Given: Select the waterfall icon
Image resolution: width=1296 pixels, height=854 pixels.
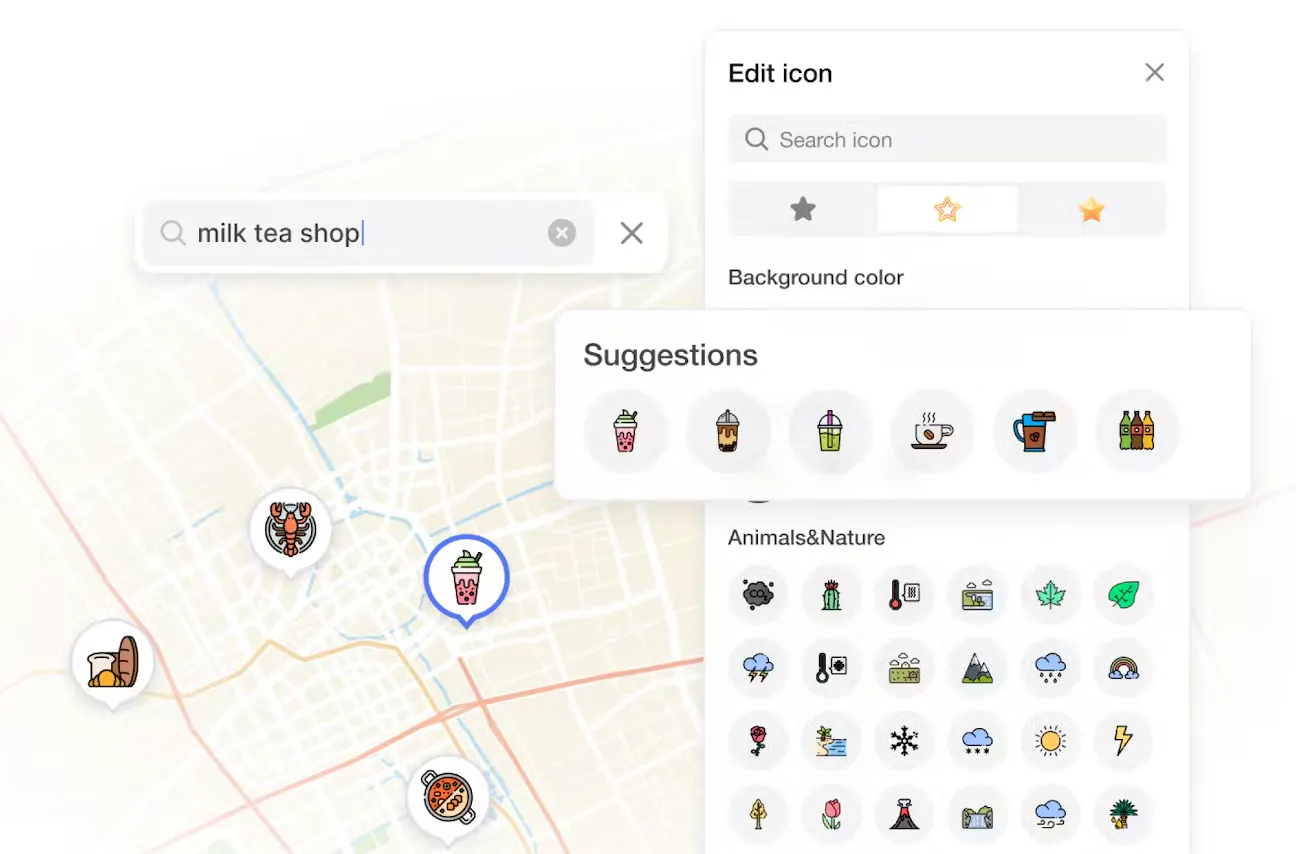Looking at the screenshot, I should [977, 814].
